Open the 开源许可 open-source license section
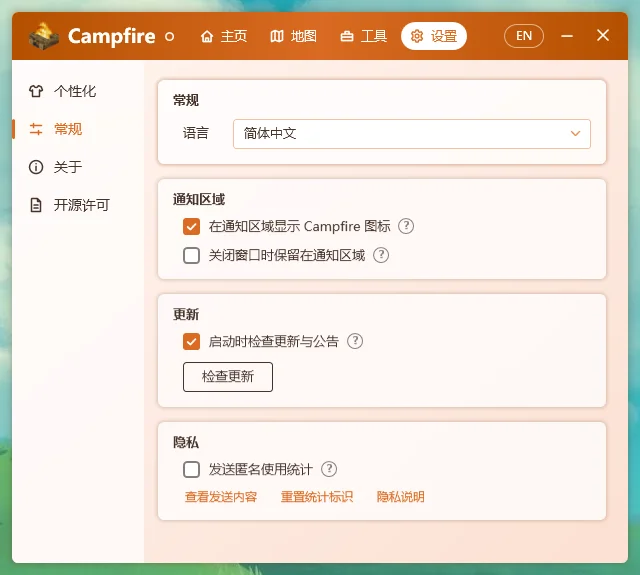 click(x=69, y=205)
